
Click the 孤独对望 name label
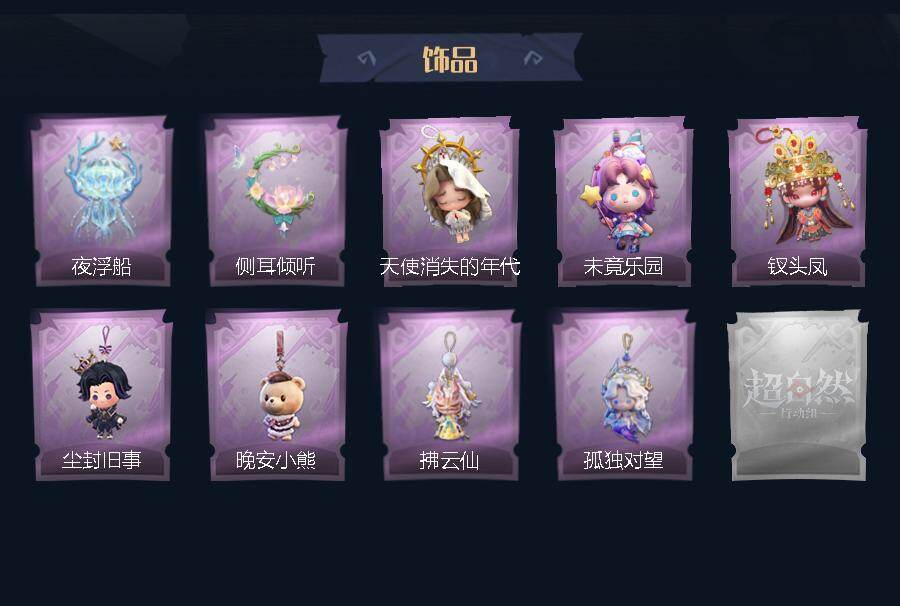point(623,460)
